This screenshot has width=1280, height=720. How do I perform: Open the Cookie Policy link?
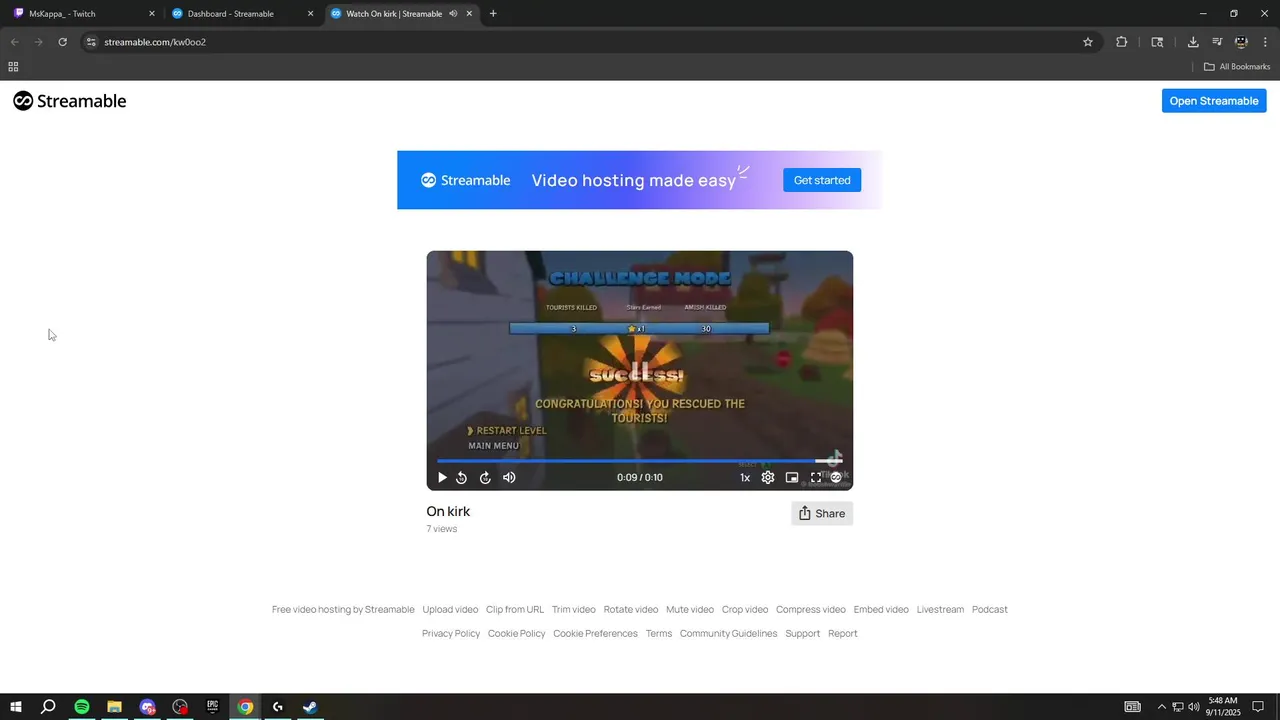click(517, 633)
